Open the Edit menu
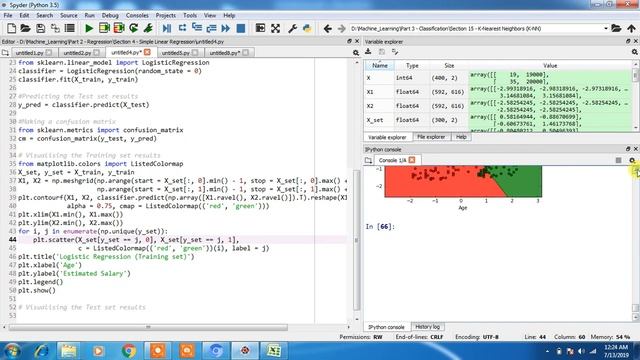The image size is (640, 360). 24,16
